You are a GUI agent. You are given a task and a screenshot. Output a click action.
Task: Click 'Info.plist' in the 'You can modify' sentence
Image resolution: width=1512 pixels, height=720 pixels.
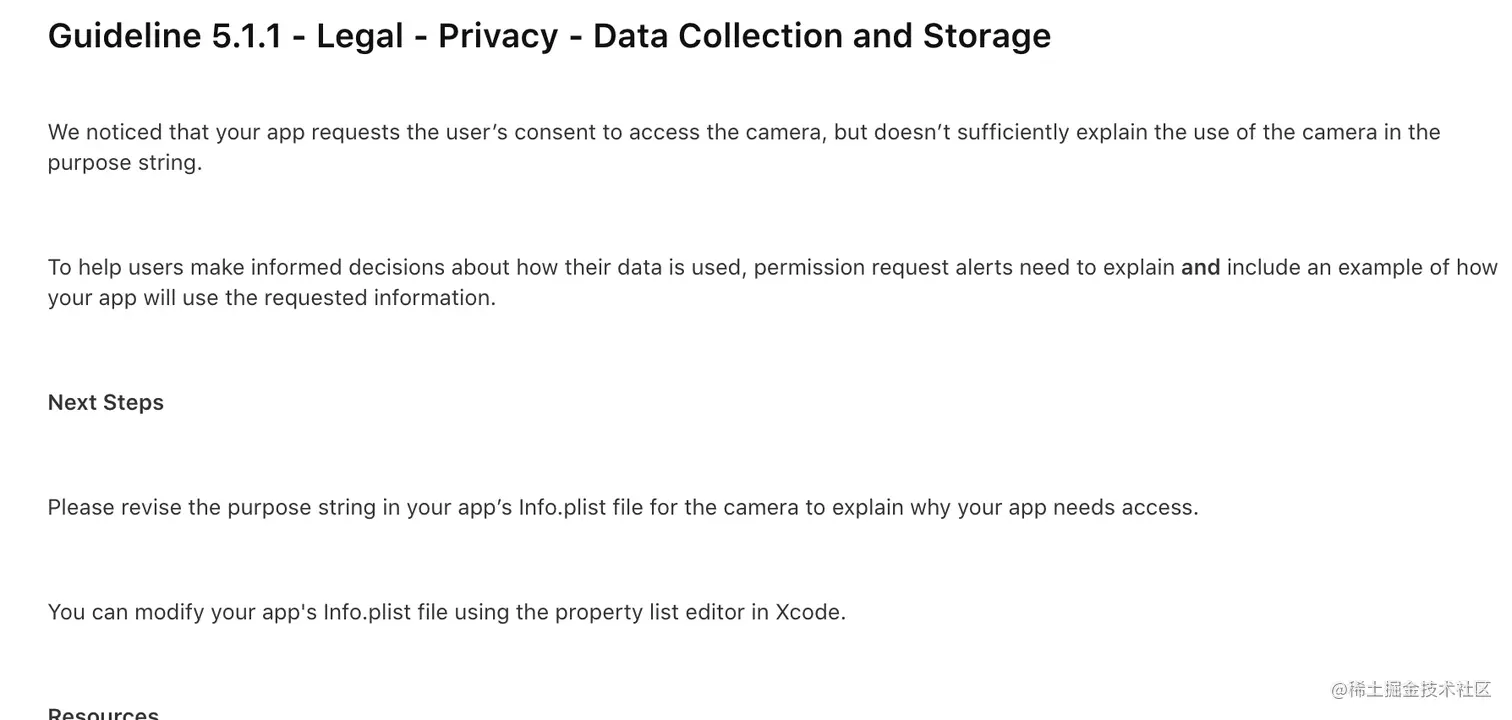pos(367,612)
